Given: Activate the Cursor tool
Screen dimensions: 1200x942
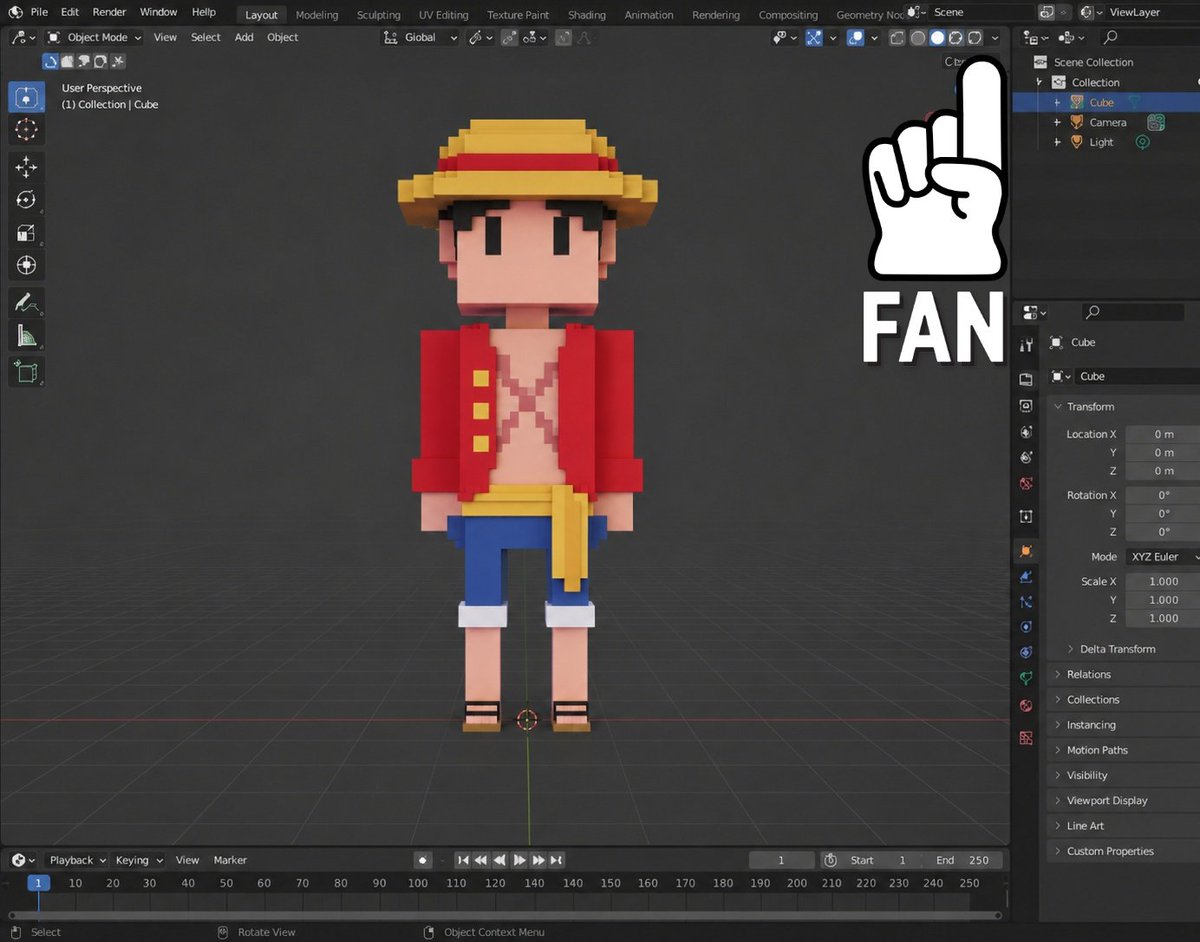Looking at the screenshot, I should 26,130.
